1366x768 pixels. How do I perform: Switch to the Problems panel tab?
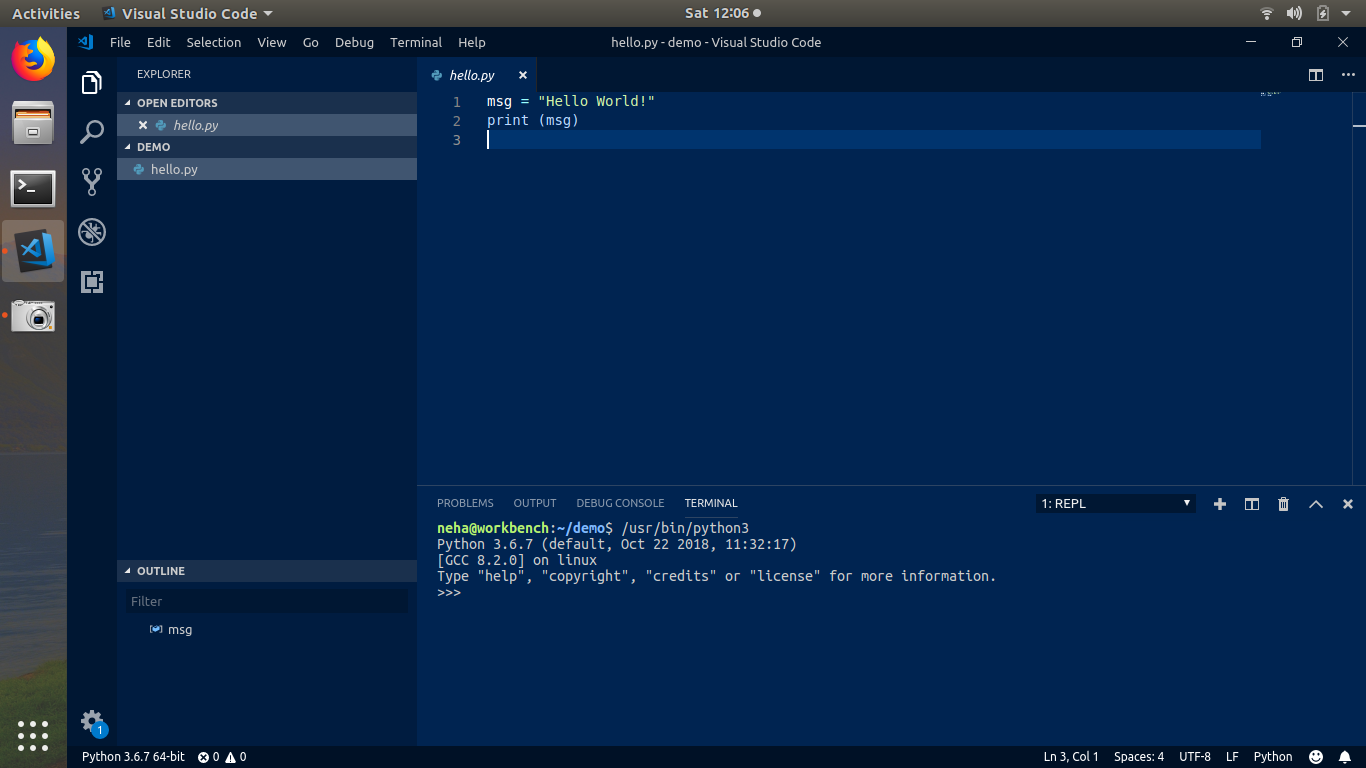465,503
